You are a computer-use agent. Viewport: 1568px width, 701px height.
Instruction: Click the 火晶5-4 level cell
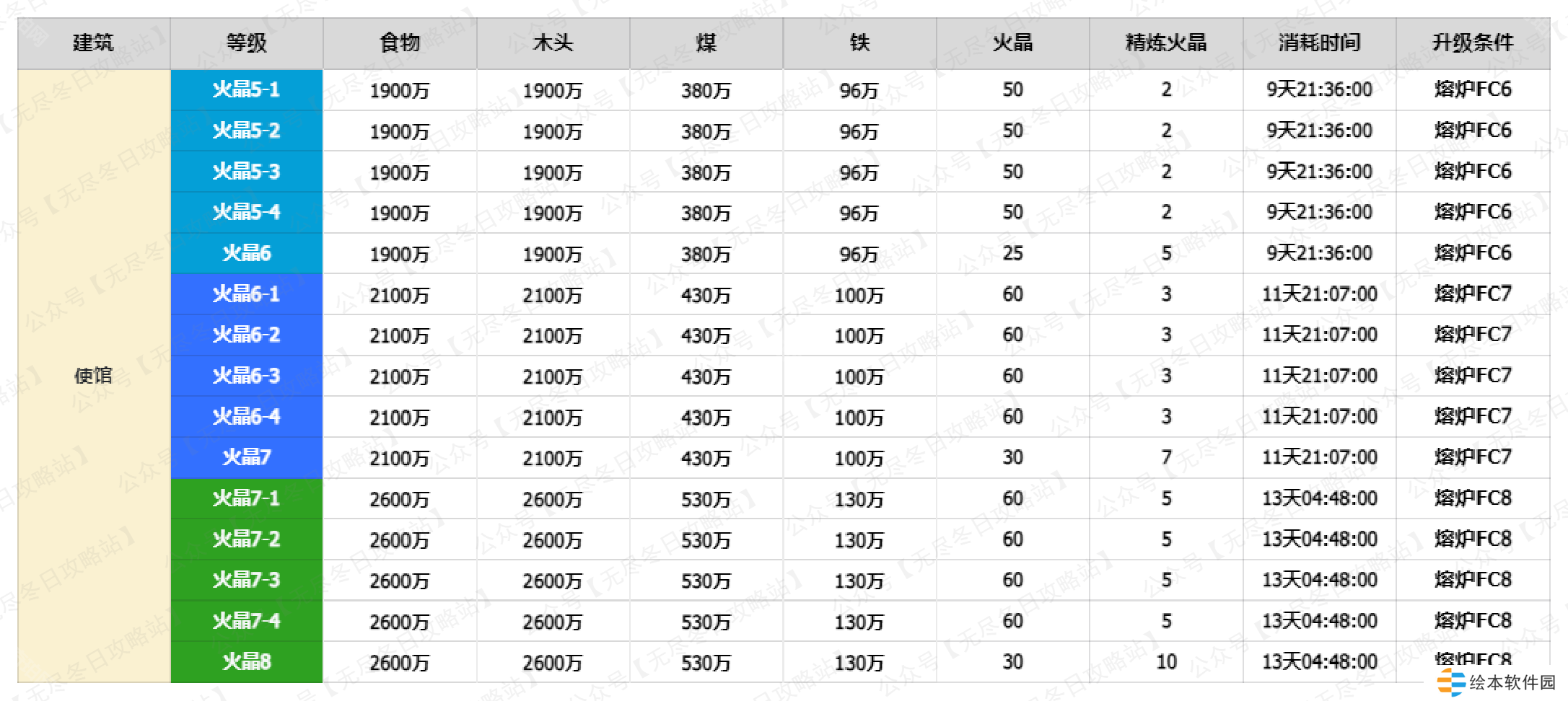[x=247, y=212]
